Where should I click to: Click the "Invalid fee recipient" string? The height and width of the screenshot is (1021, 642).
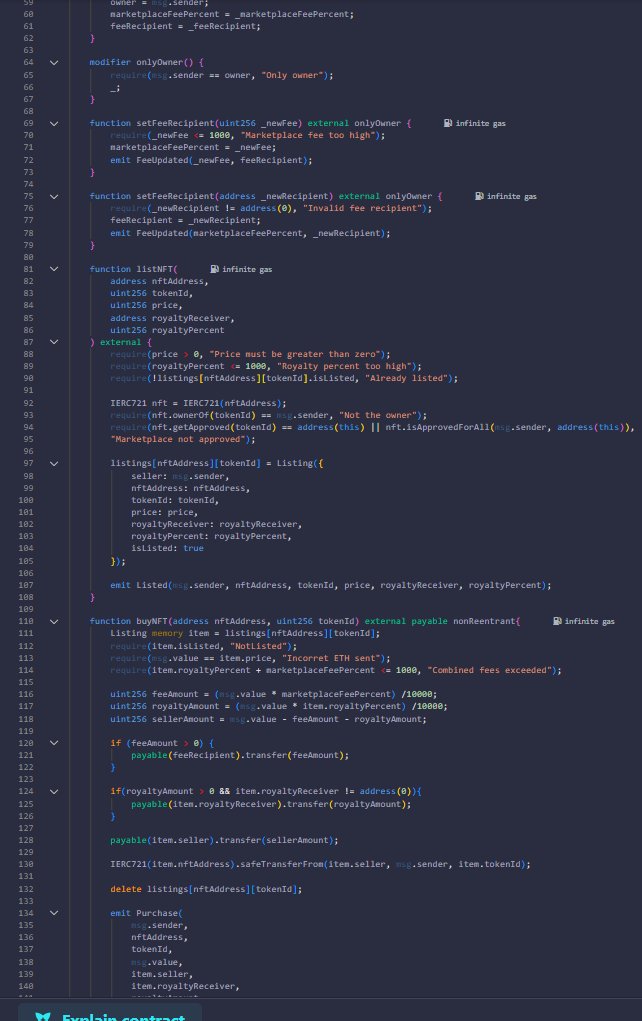tap(362, 208)
